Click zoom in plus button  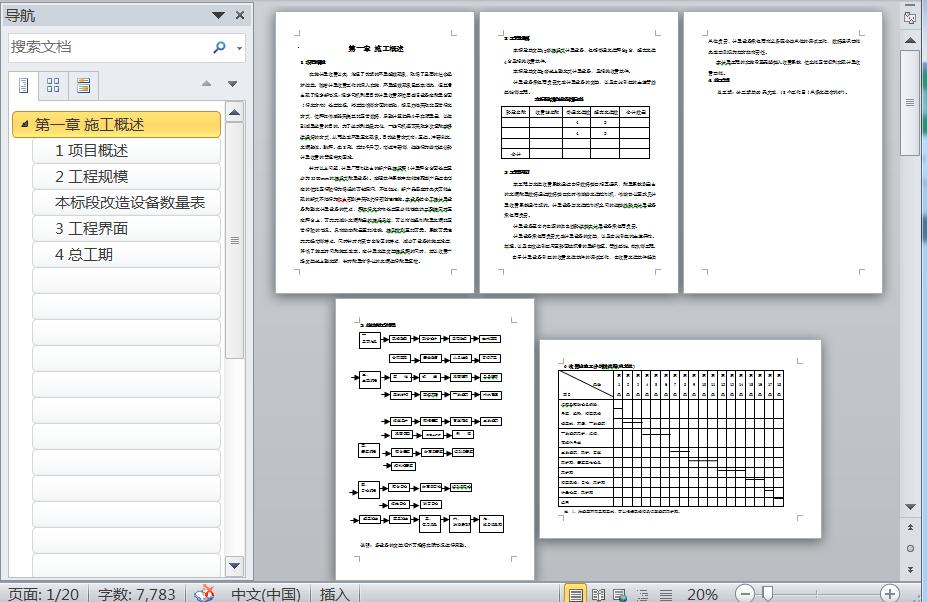[x=890, y=593]
